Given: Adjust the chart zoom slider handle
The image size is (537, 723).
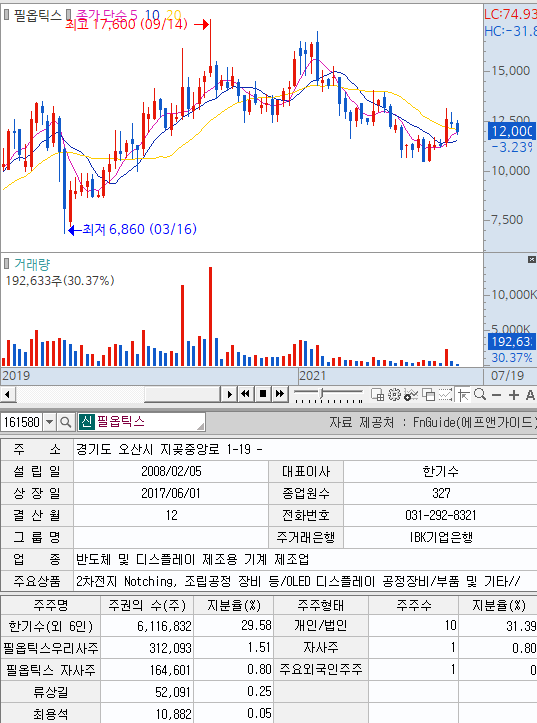Looking at the screenshot, I should [323, 393].
